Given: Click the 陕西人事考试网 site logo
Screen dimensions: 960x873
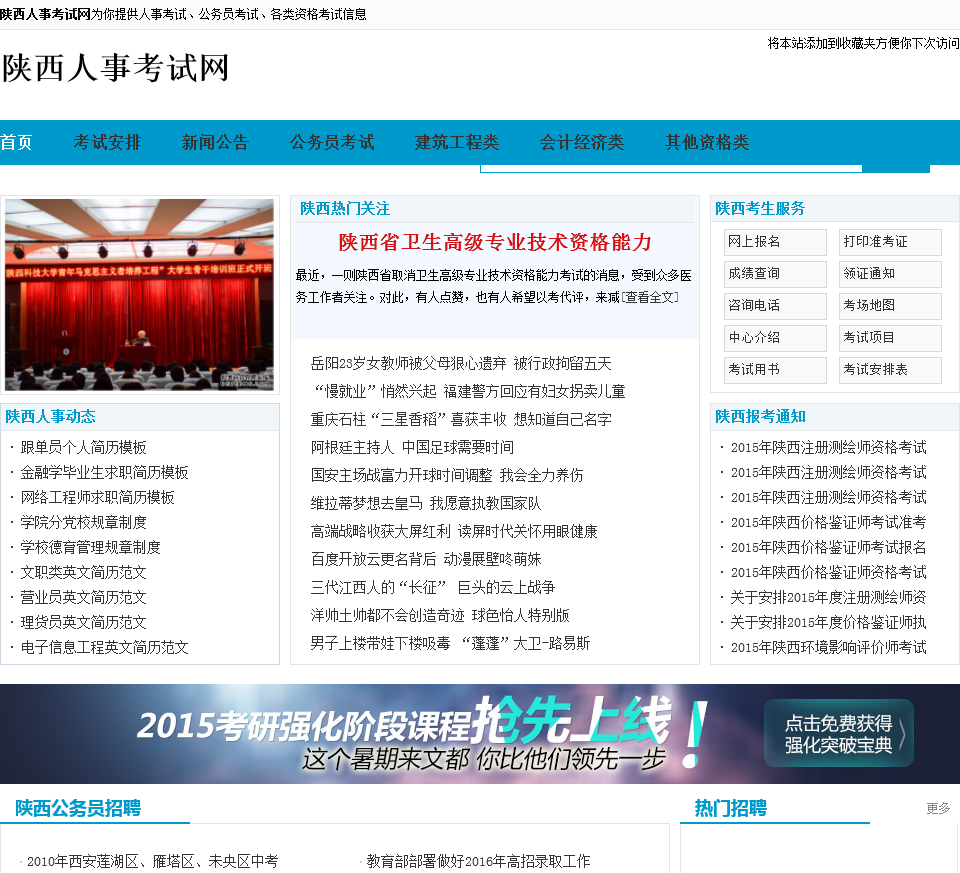Looking at the screenshot, I should click(116, 67).
